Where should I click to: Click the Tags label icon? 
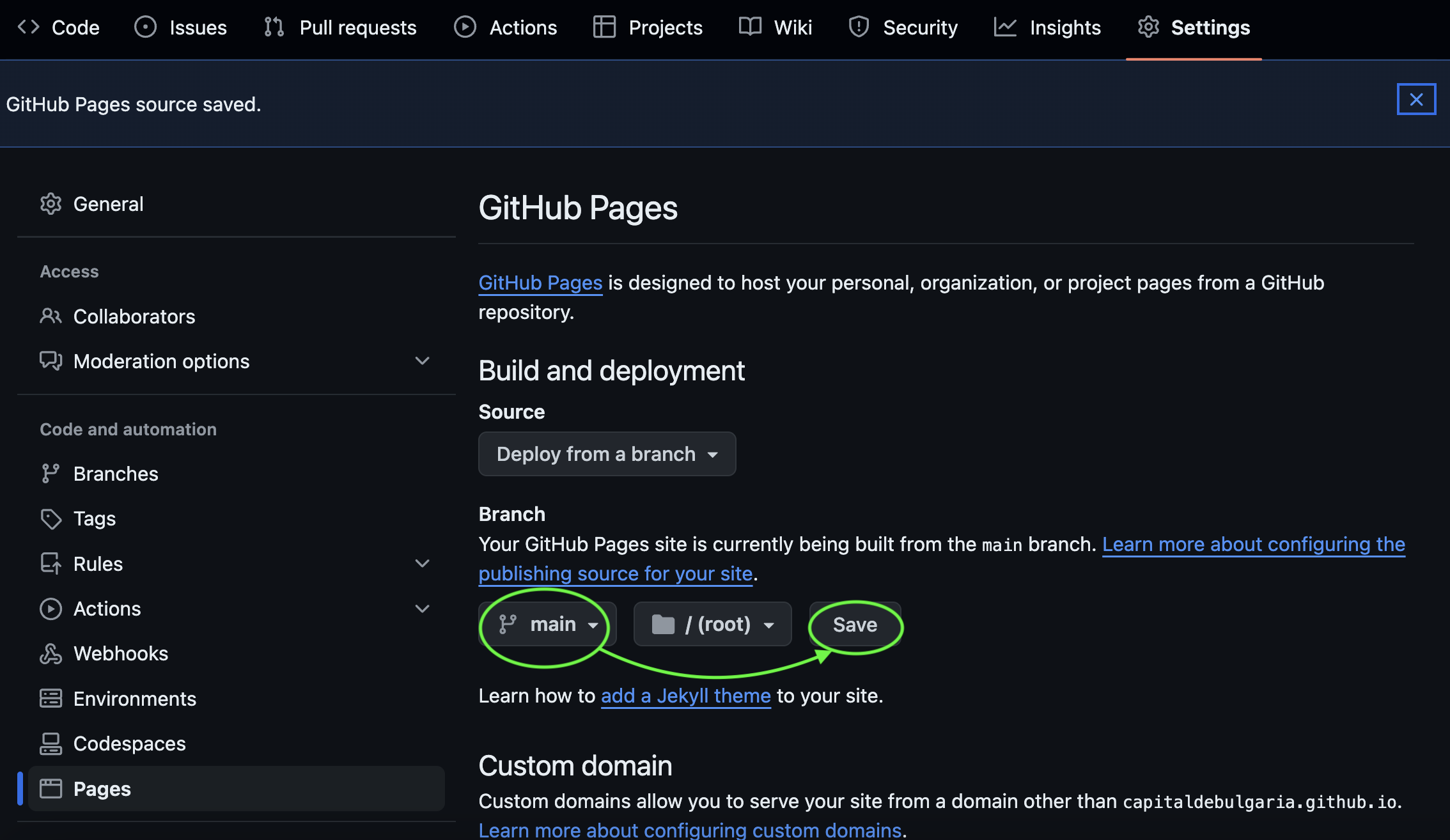(x=51, y=518)
